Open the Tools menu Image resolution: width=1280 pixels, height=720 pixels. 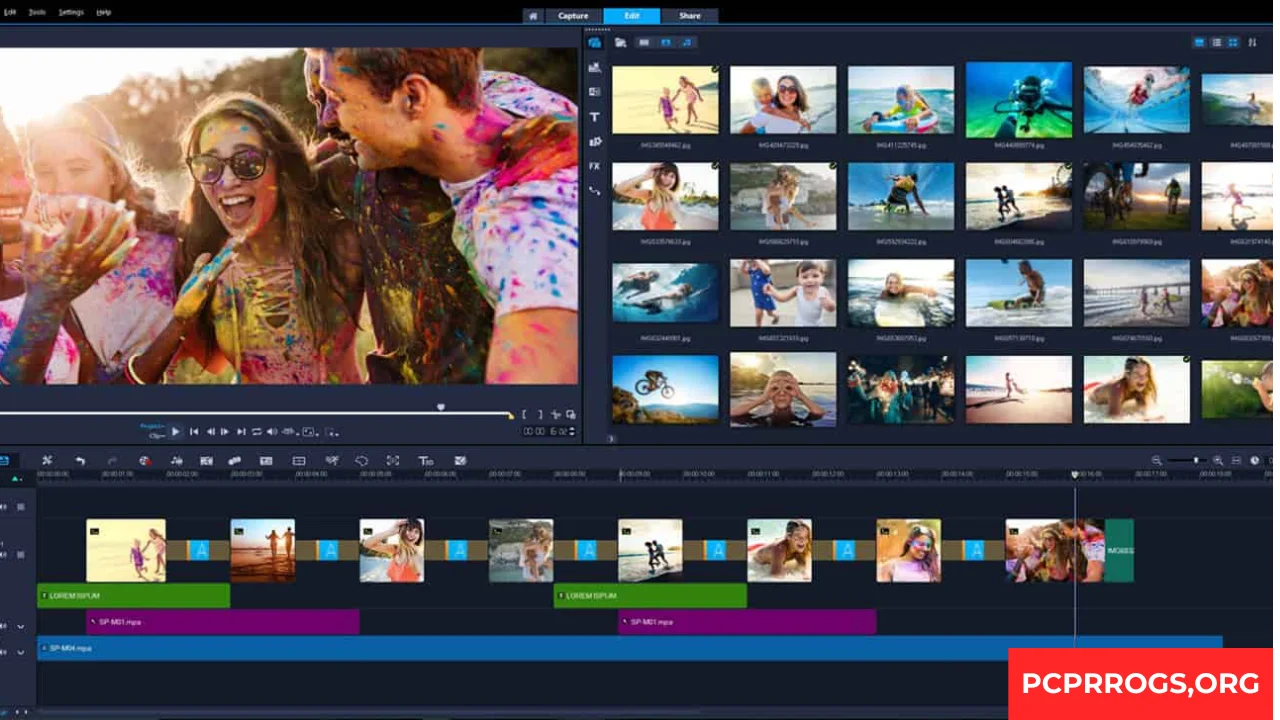[37, 12]
